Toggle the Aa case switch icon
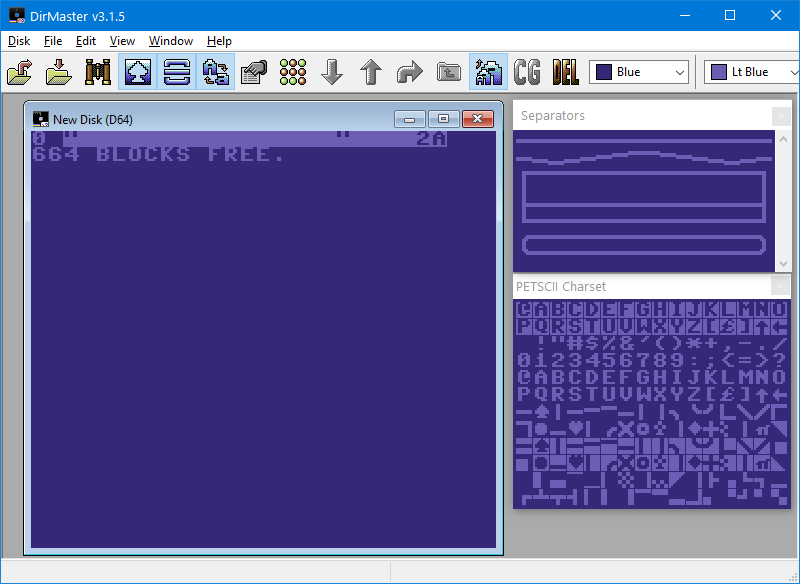The image size is (800, 584). (215, 72)
